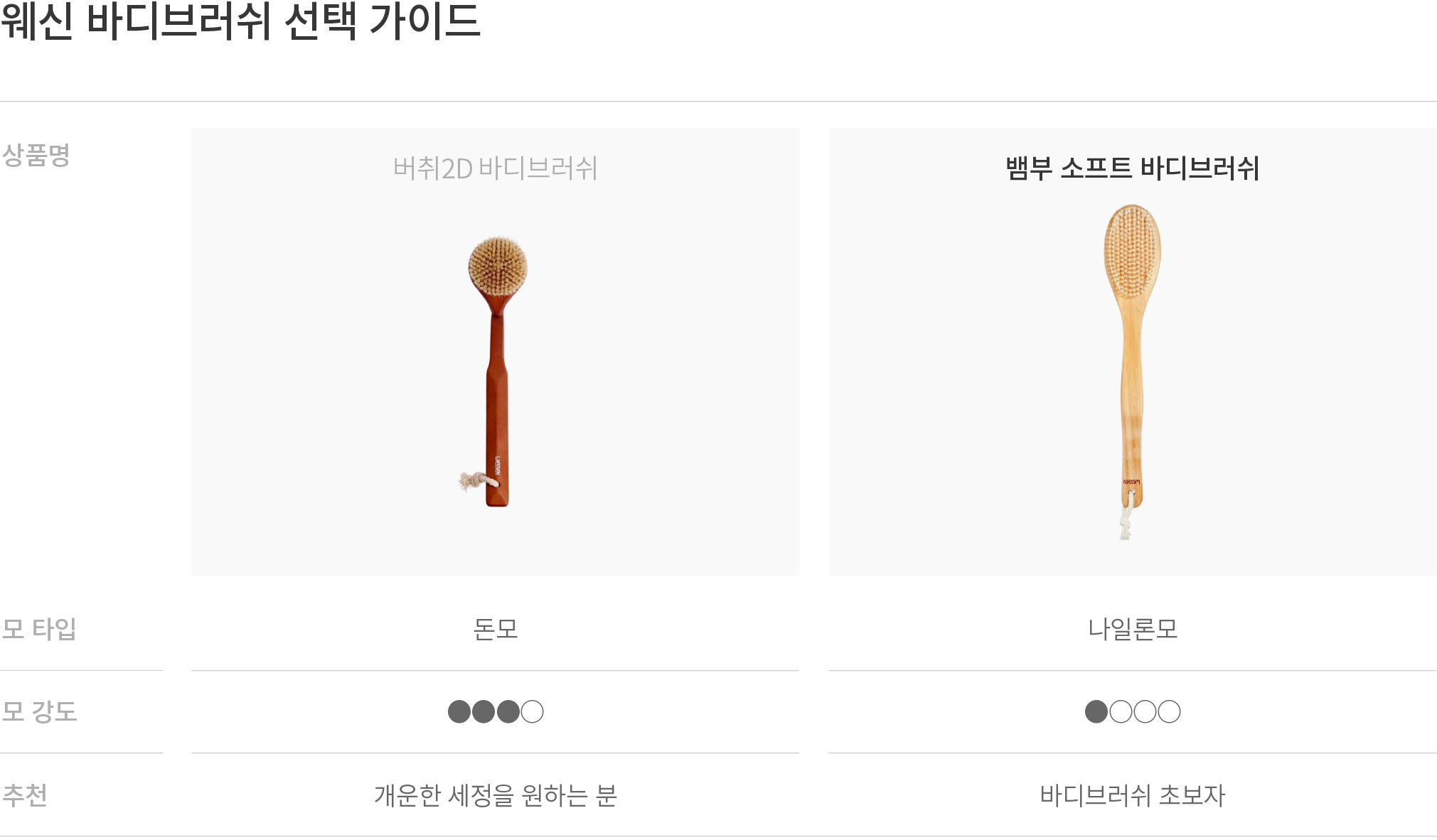Click the 개운한 세정을 원하는 분 recommendation
The width and height of the screenshot is (1437, 840).
(x=496, y=795)
